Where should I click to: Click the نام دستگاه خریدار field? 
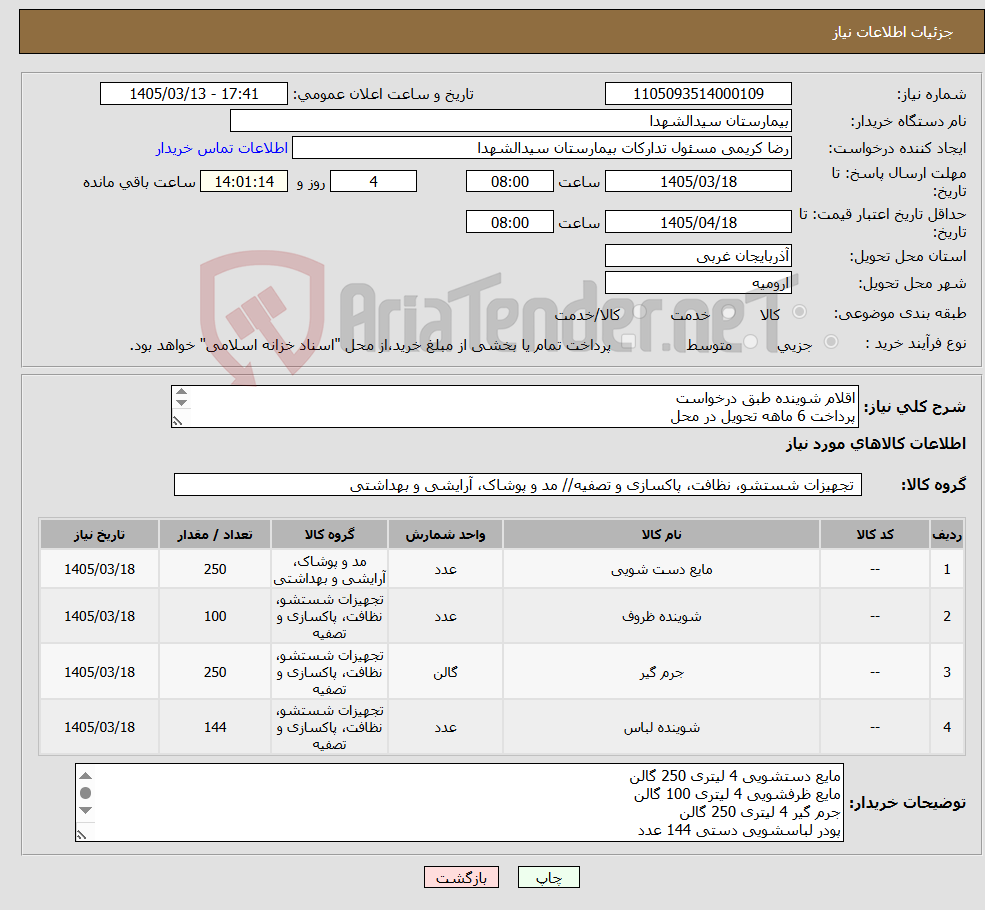511,121
